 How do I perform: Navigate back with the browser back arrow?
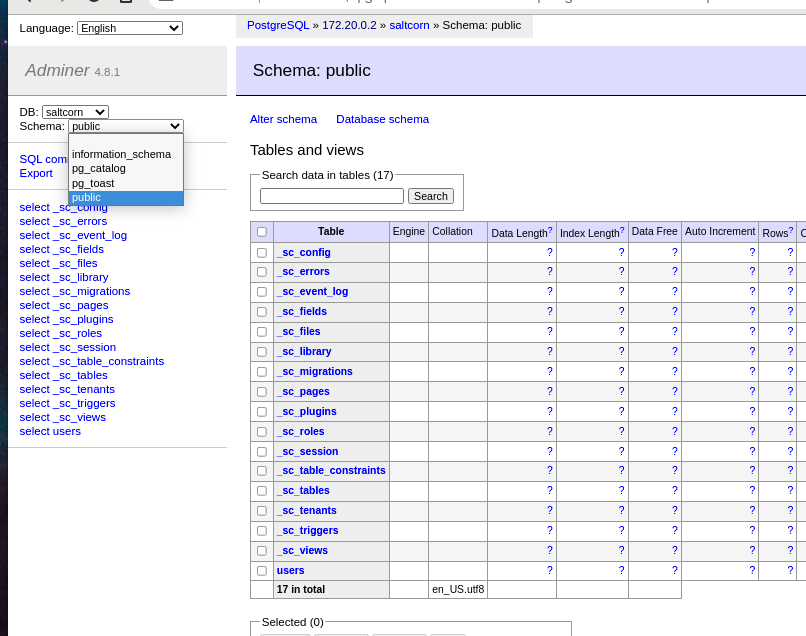click(x=28, y=4)
